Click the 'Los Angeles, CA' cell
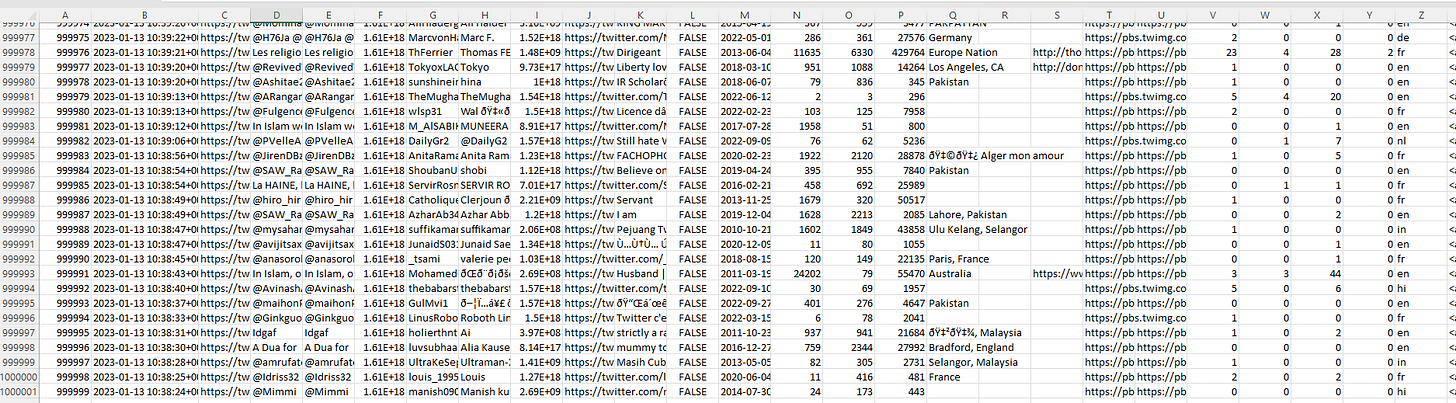1456x403 pixels. tap(953, 67)
